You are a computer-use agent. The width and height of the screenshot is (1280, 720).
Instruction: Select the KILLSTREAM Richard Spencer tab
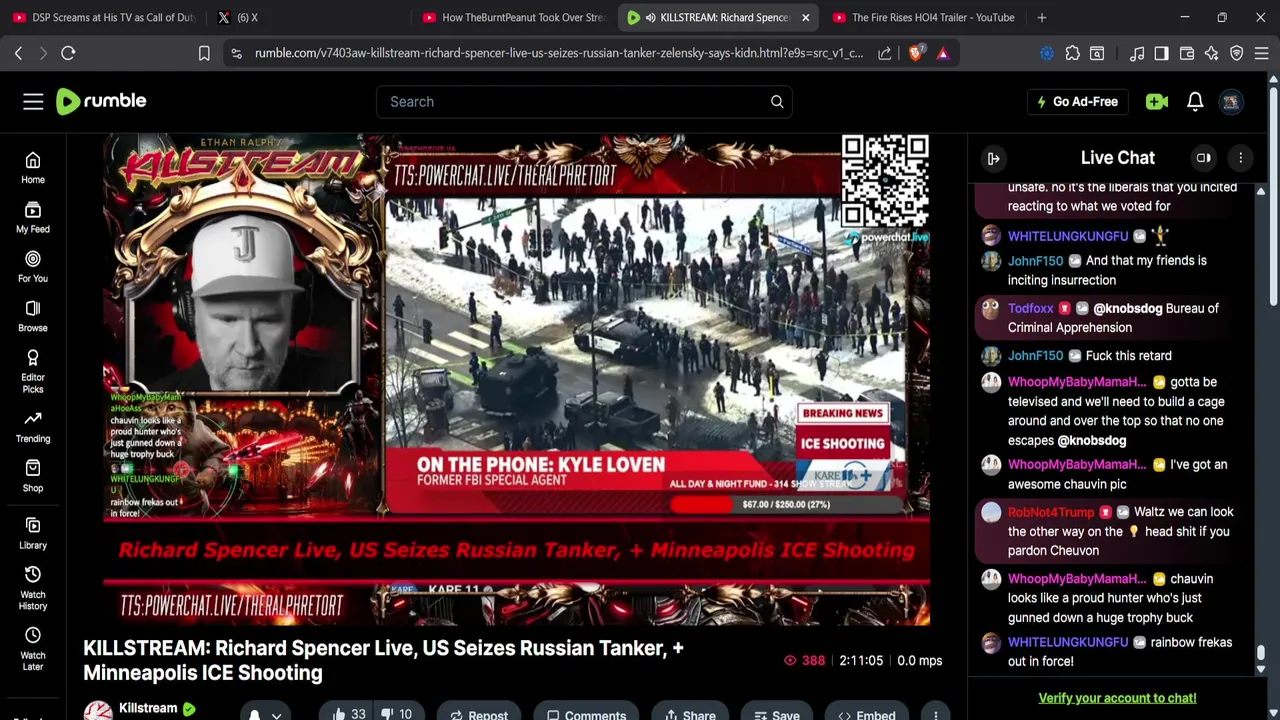(x=712, y=17)
